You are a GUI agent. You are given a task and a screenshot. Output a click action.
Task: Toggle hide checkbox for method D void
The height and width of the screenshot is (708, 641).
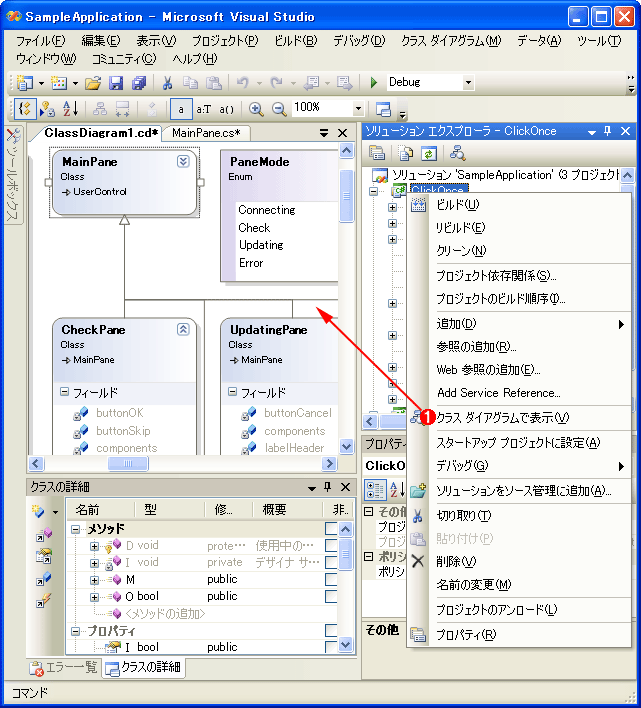(x=331, y=545)
